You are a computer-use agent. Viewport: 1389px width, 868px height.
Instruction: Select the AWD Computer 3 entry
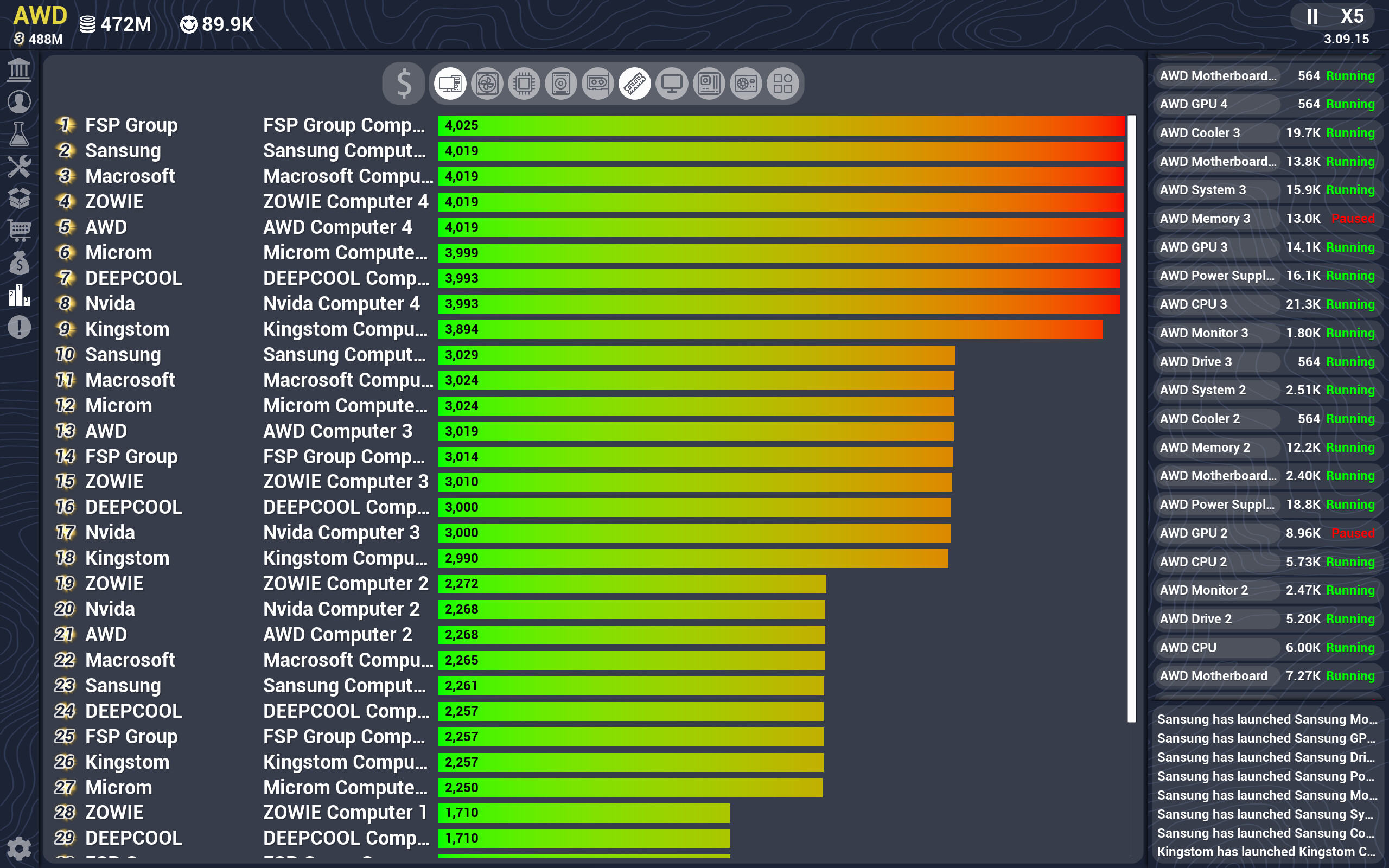click(x=337, y=431)
